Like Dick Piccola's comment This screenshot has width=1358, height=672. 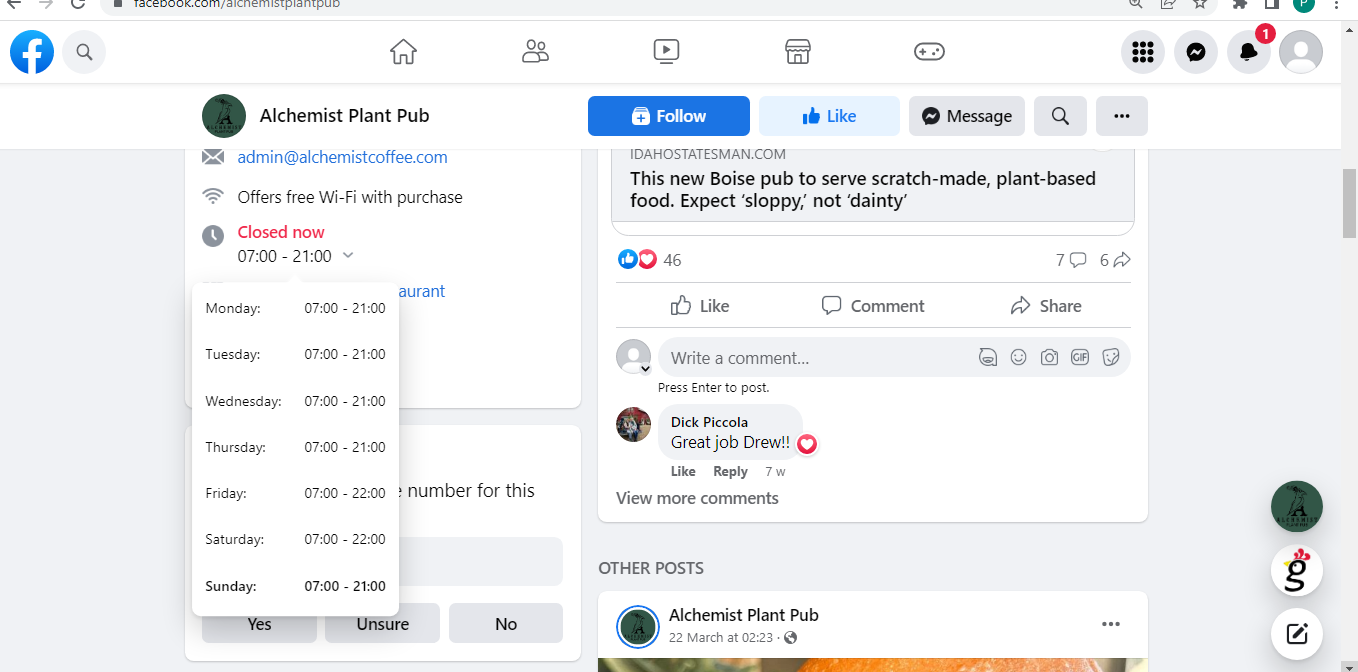pyautogui.click(x=683, y=472)
